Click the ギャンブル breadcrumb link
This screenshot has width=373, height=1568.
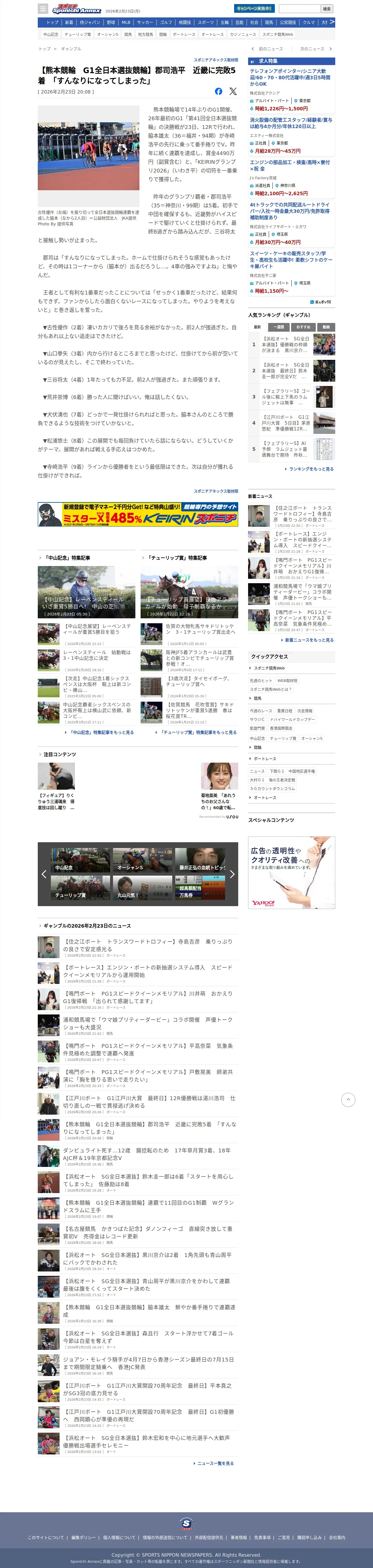[71, 49]
